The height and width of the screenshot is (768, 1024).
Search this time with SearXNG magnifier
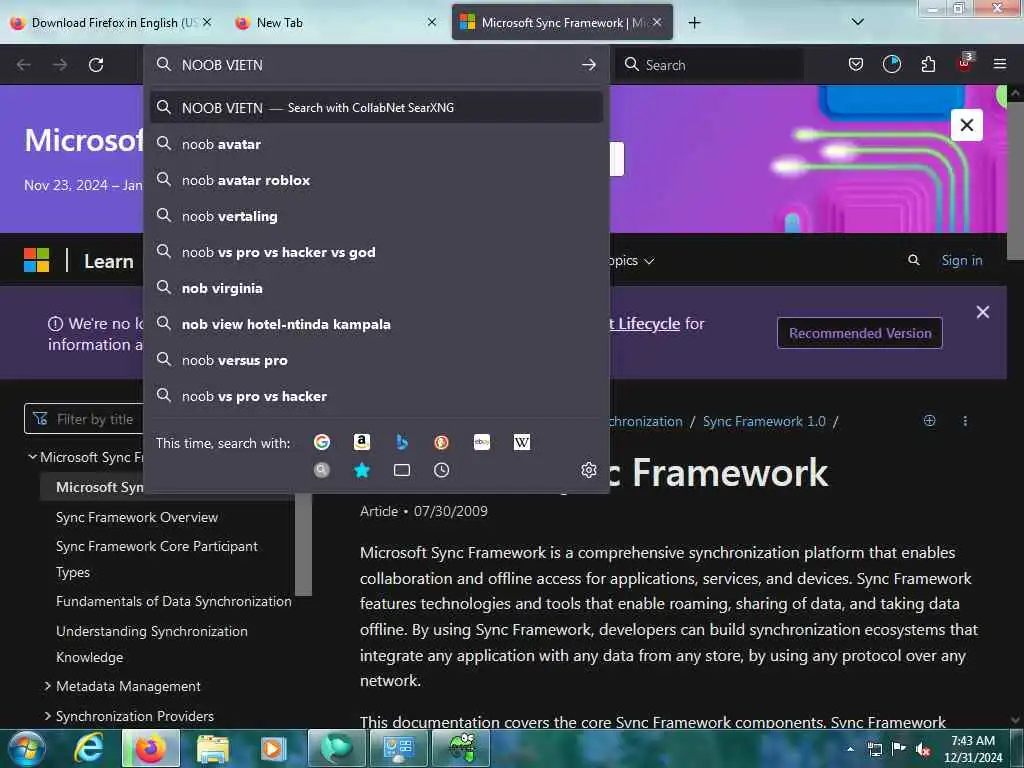[x=322, y=470]
